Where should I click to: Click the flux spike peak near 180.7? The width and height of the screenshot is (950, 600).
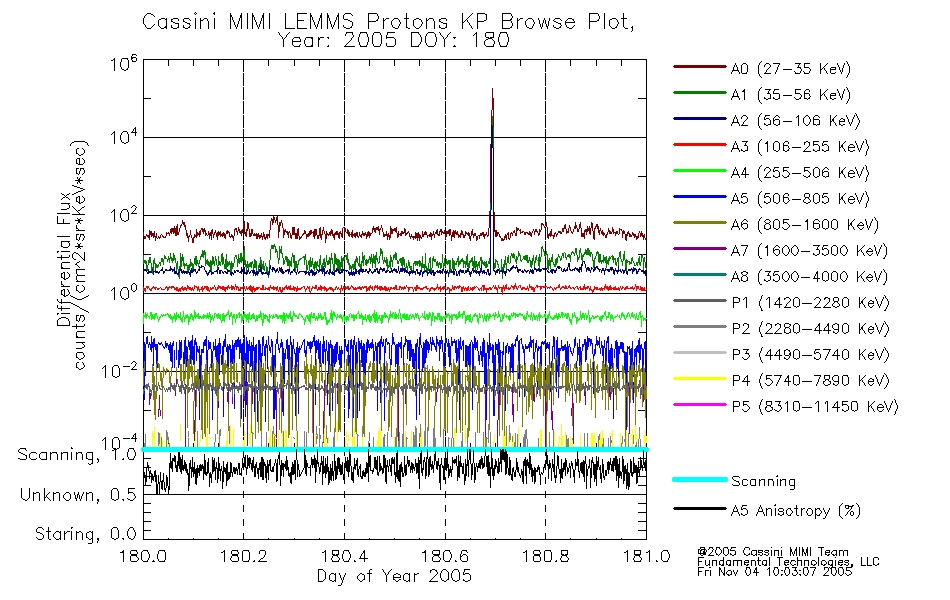point(493,91)
